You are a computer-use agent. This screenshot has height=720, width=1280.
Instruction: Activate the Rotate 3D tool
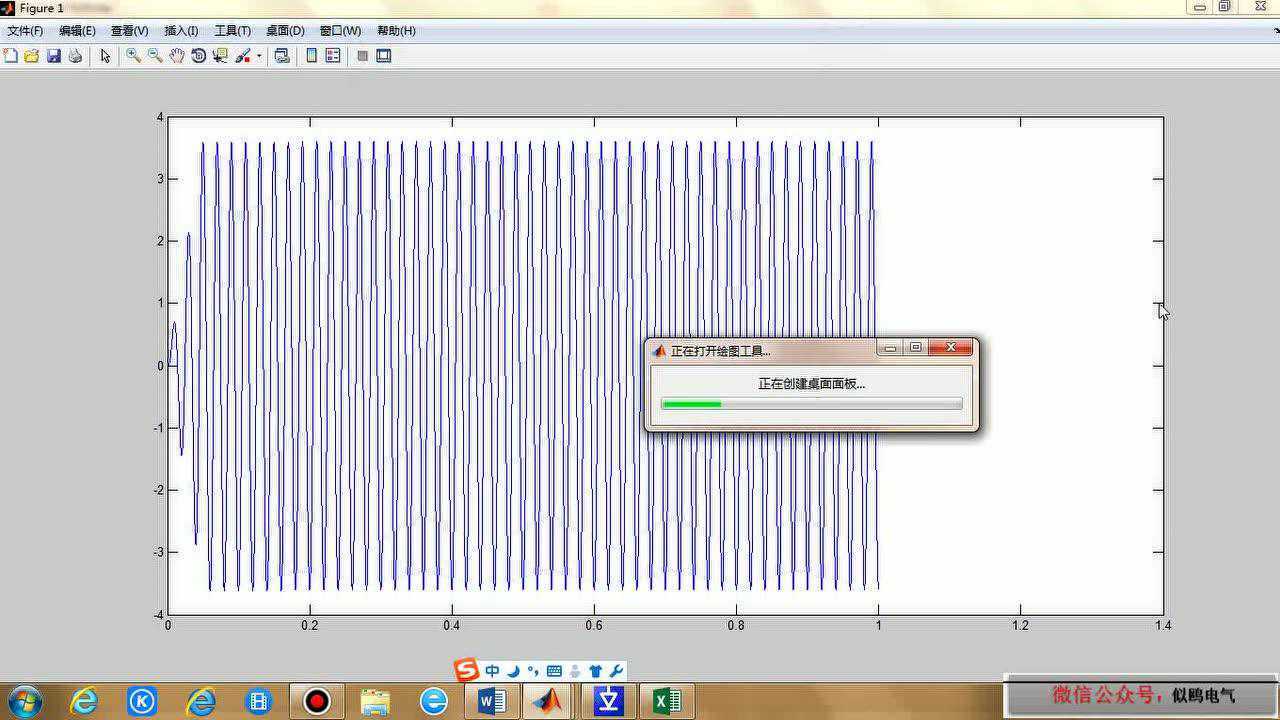click(x=198, y=56)
